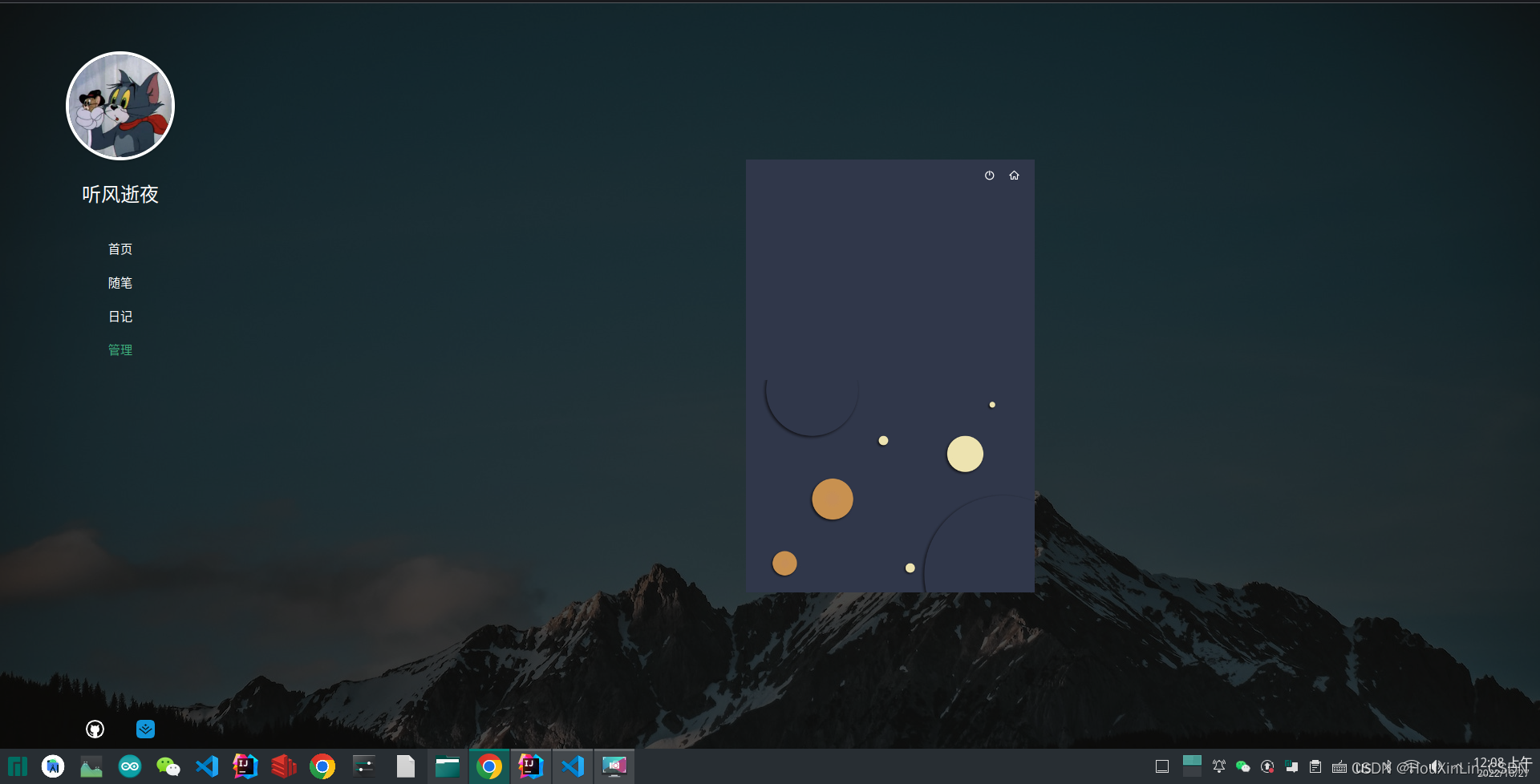Click the WeChat system tray icon
The width and height of the screenshot is (1540, 784).
click(x=1243, y=766)
